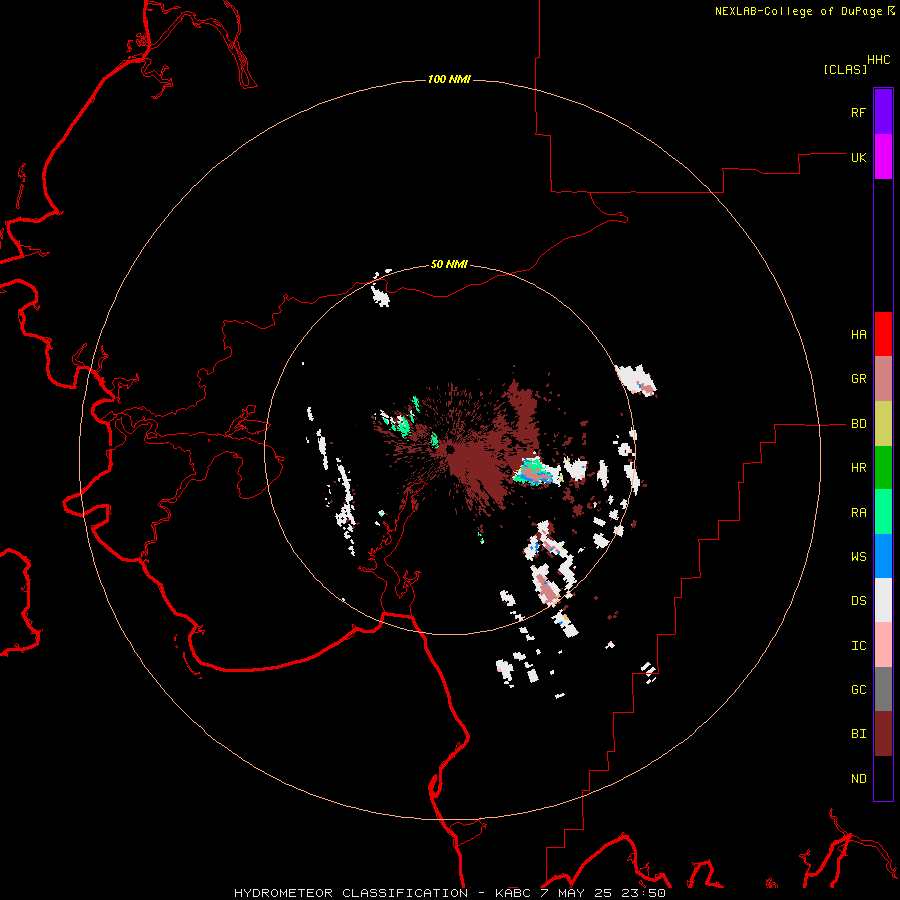900x900 pixels.
Task: Click the RA legend label
Action: (x=858, y=513)
